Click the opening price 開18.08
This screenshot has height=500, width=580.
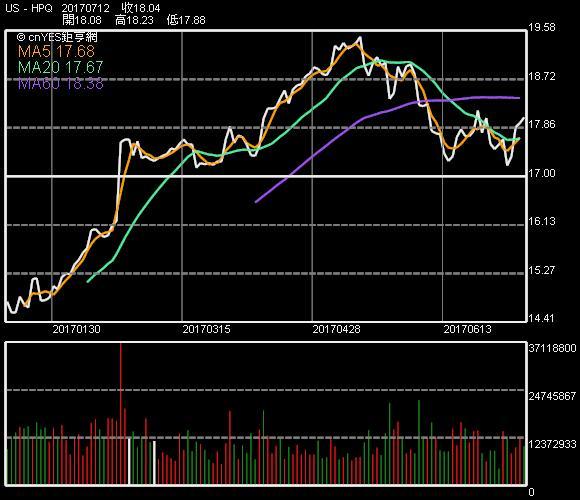(x=82, y=20)
